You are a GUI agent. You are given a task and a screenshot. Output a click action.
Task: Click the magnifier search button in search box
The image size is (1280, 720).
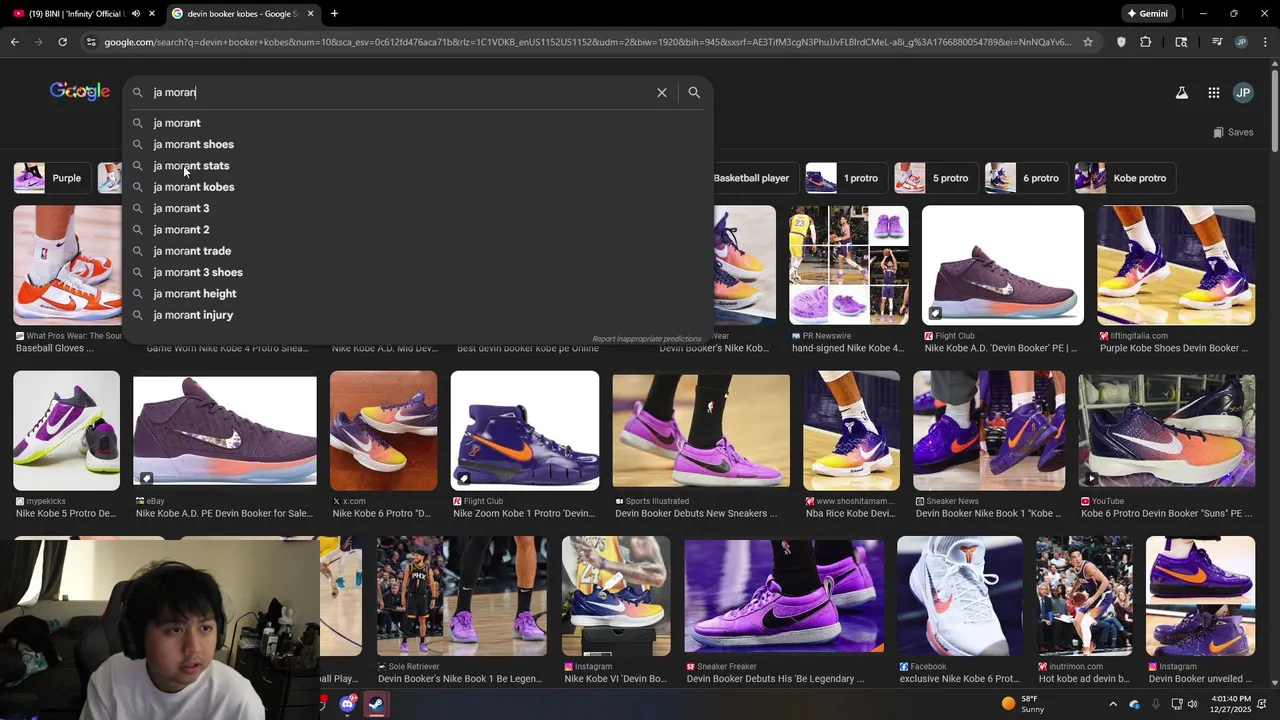tap(694, 92)
